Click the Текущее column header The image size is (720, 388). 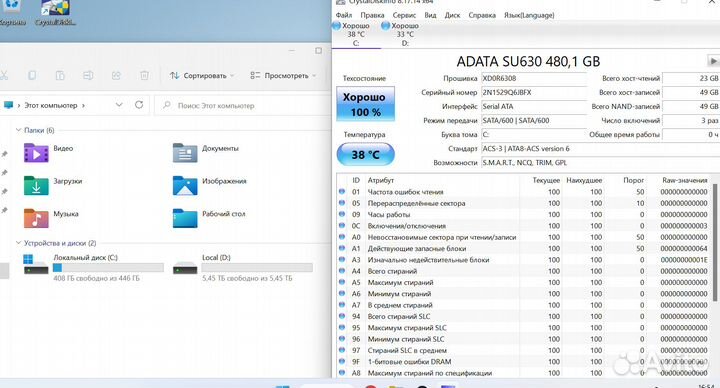[546, 180]
